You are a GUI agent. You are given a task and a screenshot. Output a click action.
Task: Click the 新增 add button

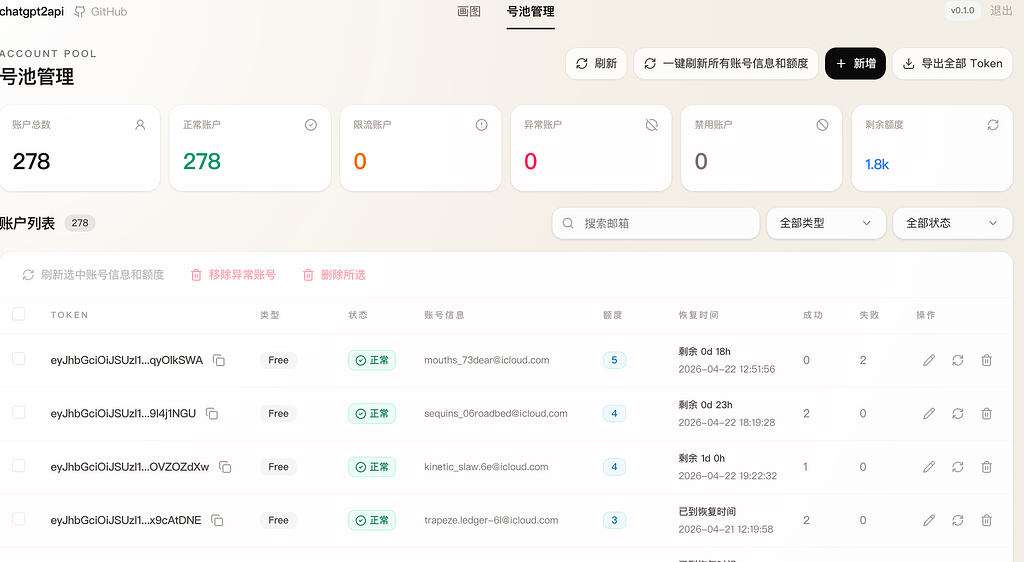pyautogui.click(x=855, y=63)
